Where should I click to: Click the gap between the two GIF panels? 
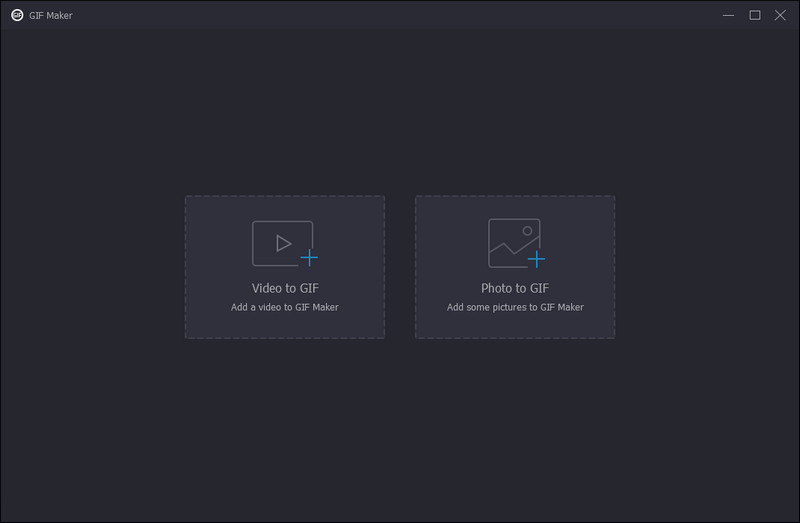[x=400, y=267]
